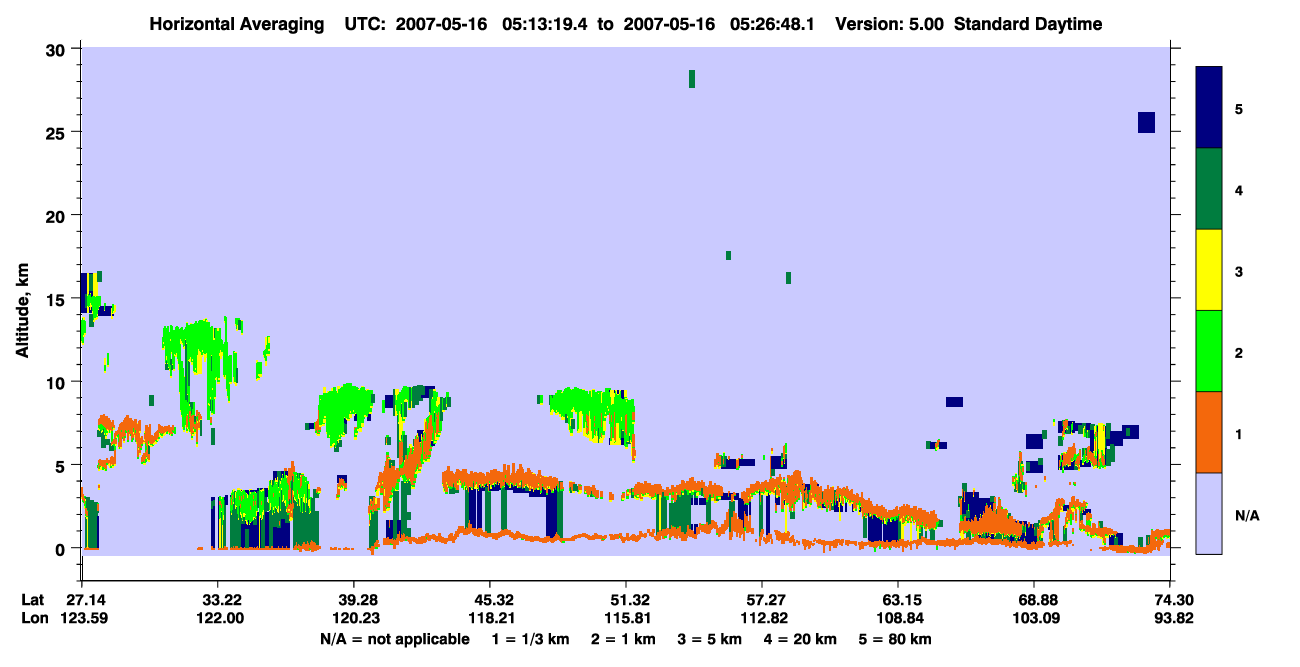Click colorbar label 1

click(x=1240, y=433)
